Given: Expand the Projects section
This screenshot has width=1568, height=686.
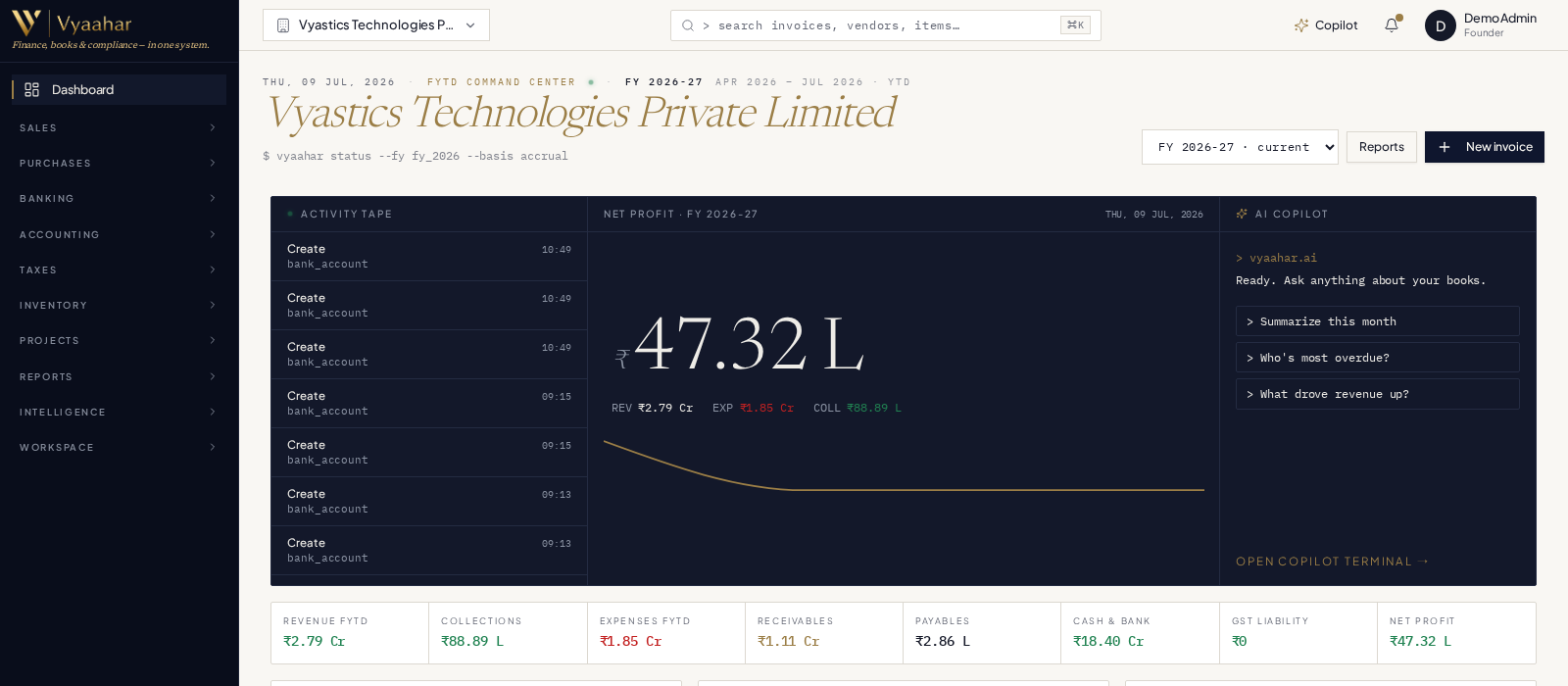Looking at the screenshot, I should [x=119, y=340].
